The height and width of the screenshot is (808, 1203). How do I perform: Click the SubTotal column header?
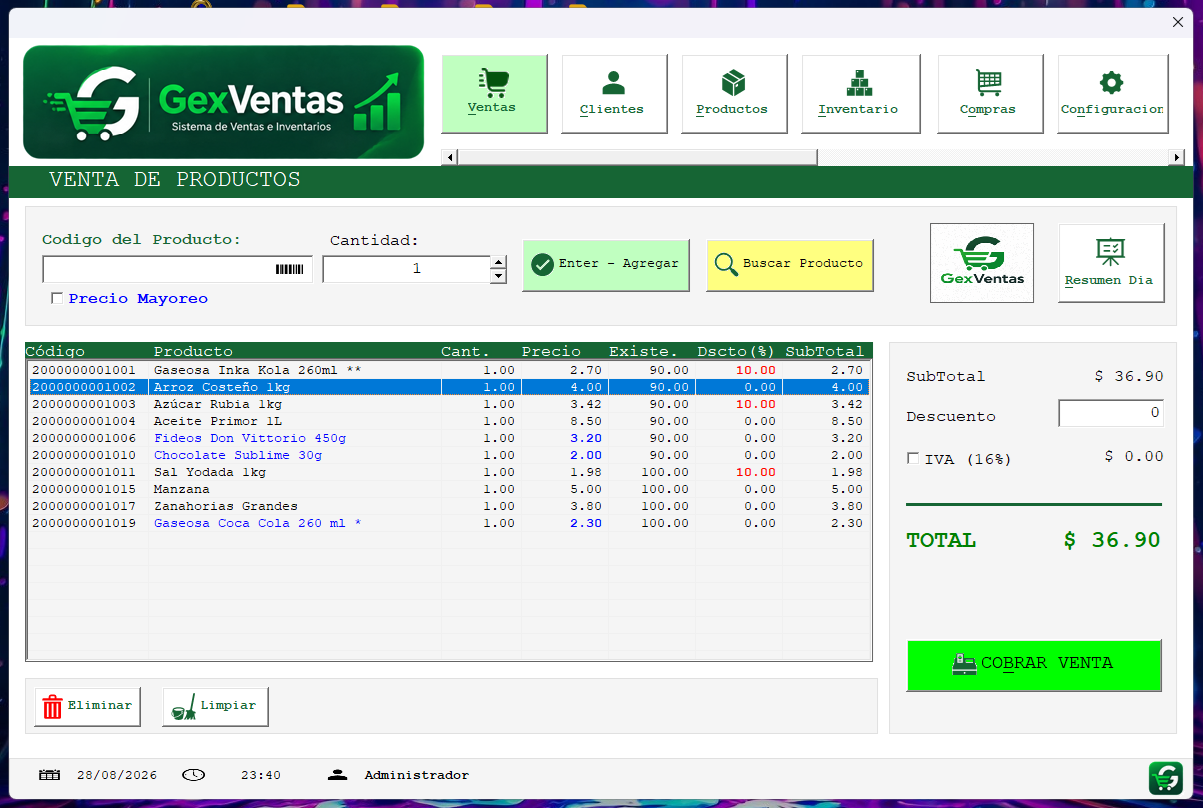825,351
